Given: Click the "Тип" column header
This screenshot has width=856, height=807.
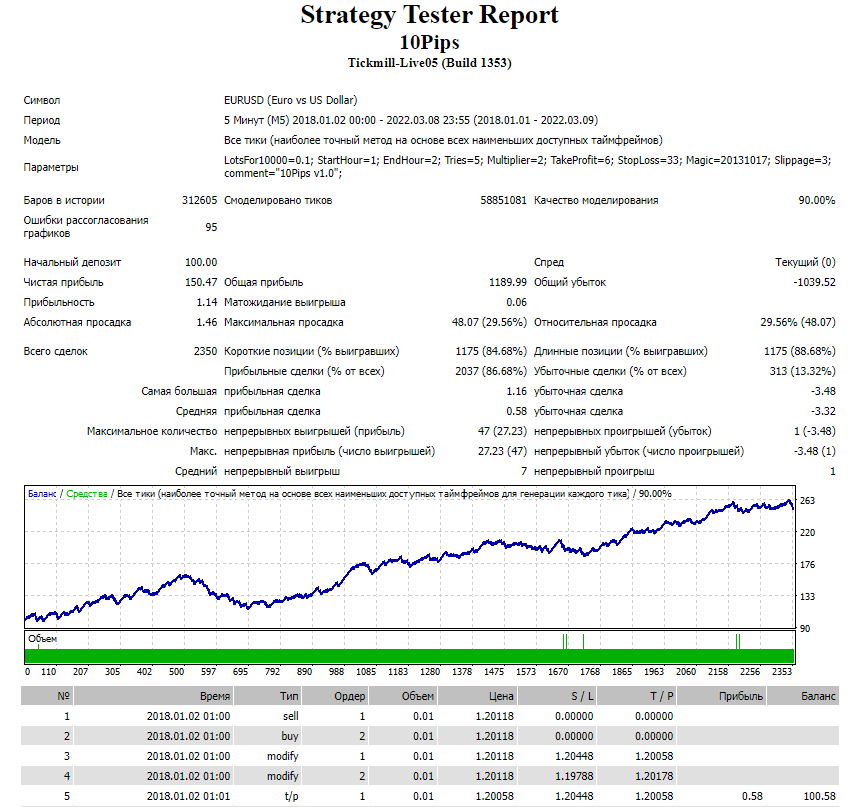Looking at the screenshot, I should [288, 696].
